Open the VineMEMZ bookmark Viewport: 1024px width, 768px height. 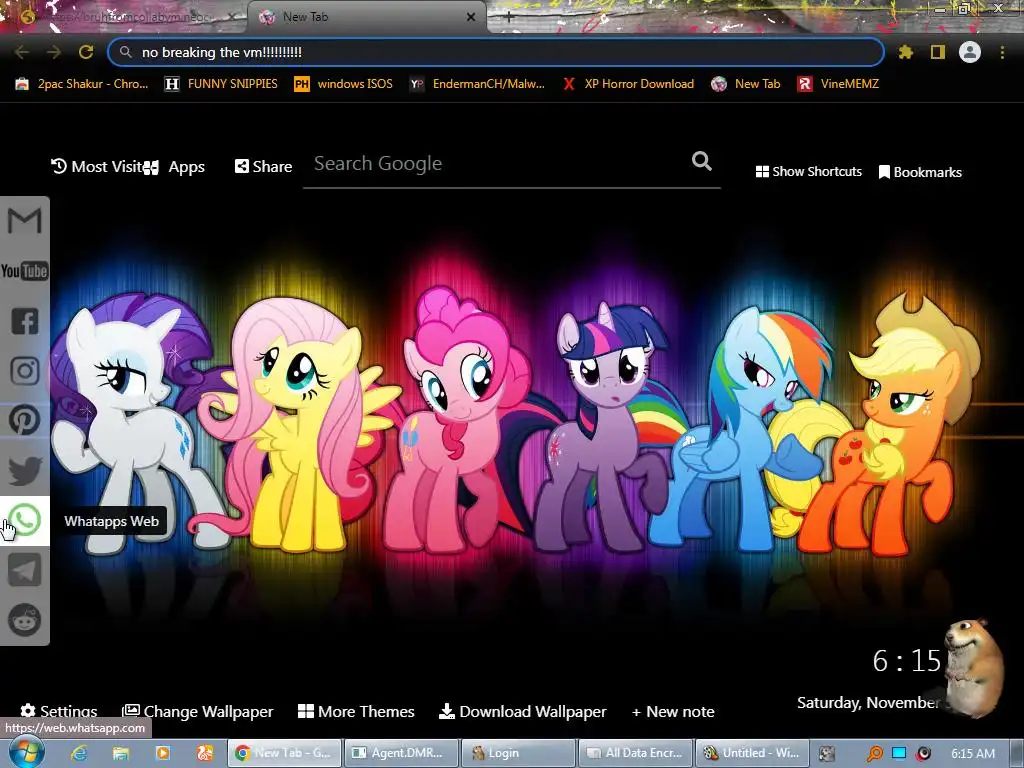pyautogui.click(x=839, y=84)
